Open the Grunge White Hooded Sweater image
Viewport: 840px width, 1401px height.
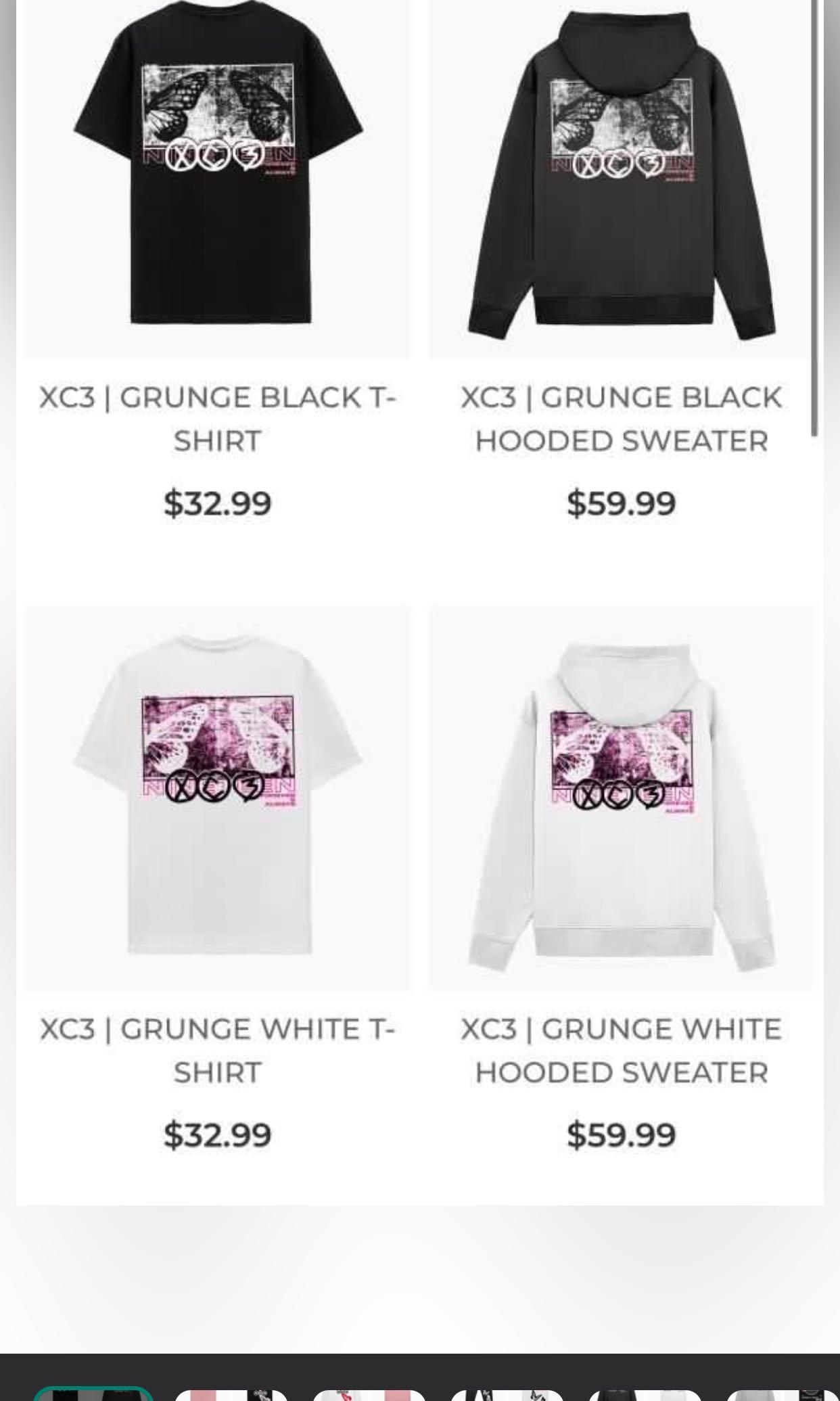(x=621, y=798)
